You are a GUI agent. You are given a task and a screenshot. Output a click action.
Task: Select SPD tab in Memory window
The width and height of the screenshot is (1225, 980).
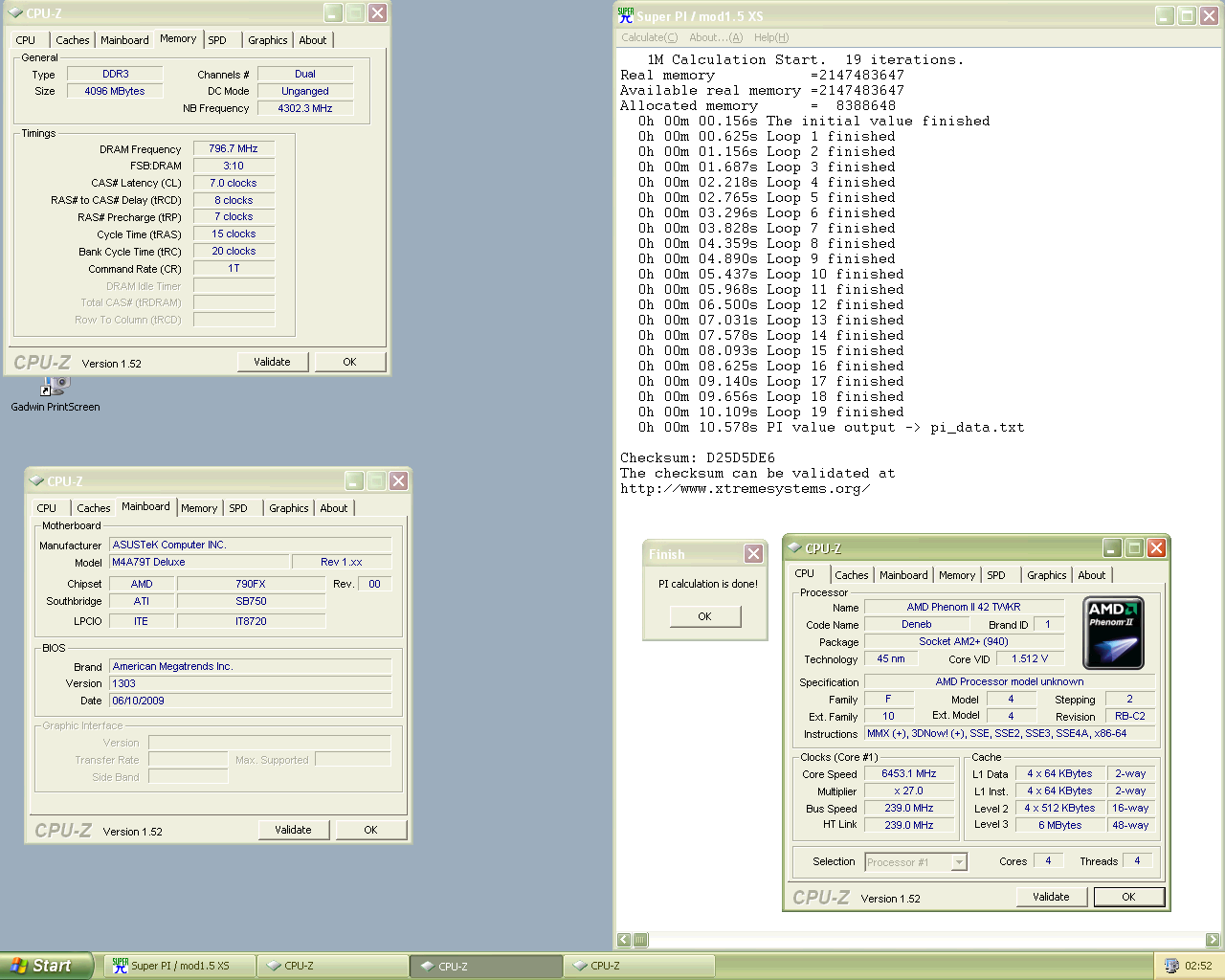[217, 40]
